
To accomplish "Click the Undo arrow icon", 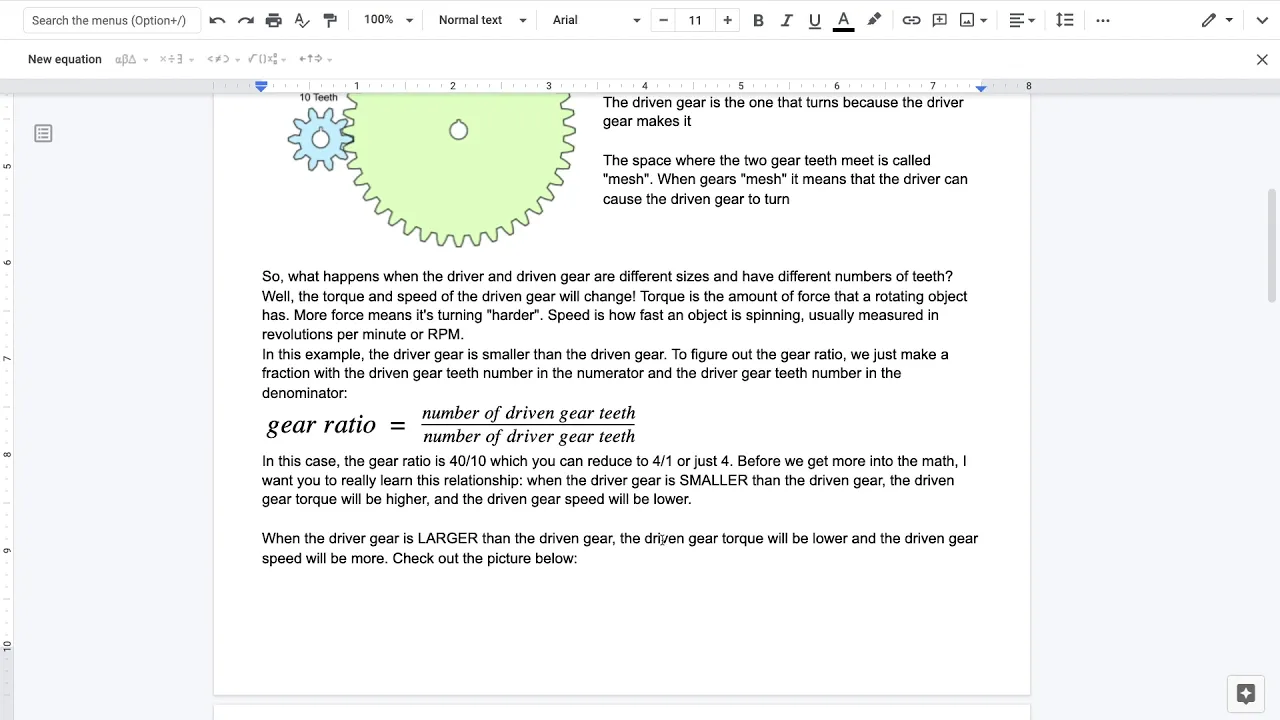I will [217, 20].
